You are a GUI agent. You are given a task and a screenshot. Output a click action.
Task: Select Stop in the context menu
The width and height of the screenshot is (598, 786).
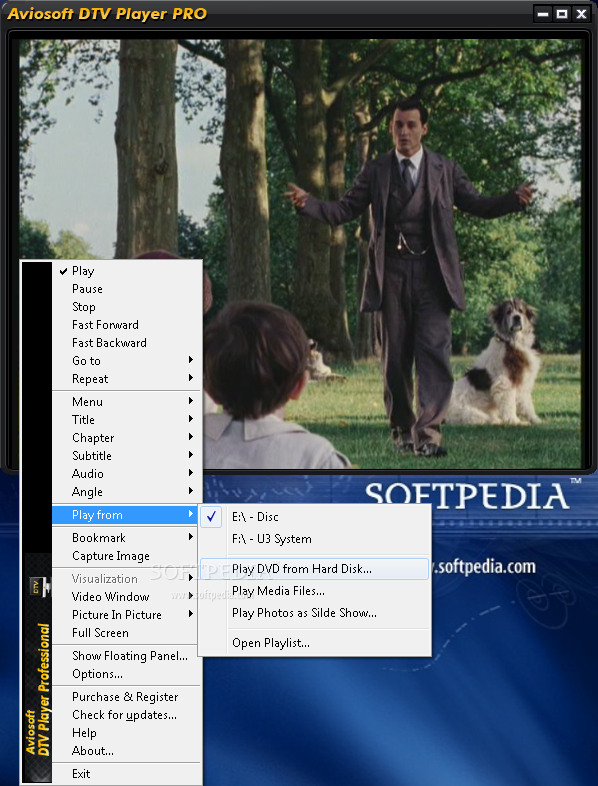[x=126, y=307]
